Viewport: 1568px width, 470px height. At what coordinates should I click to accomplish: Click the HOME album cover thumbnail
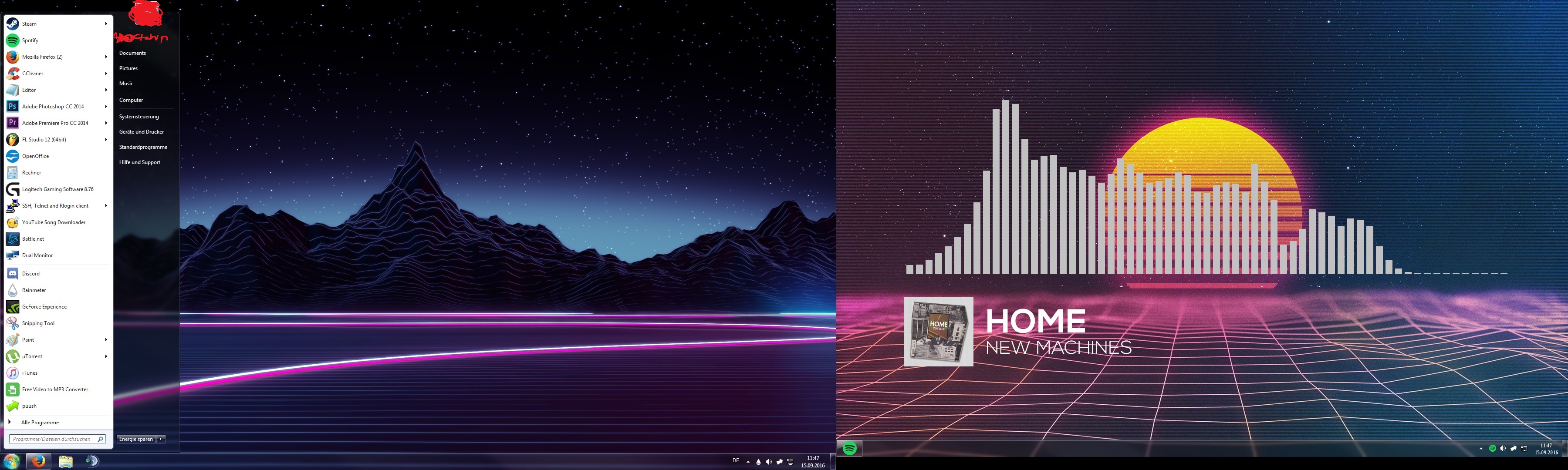[x=938, y=331]
